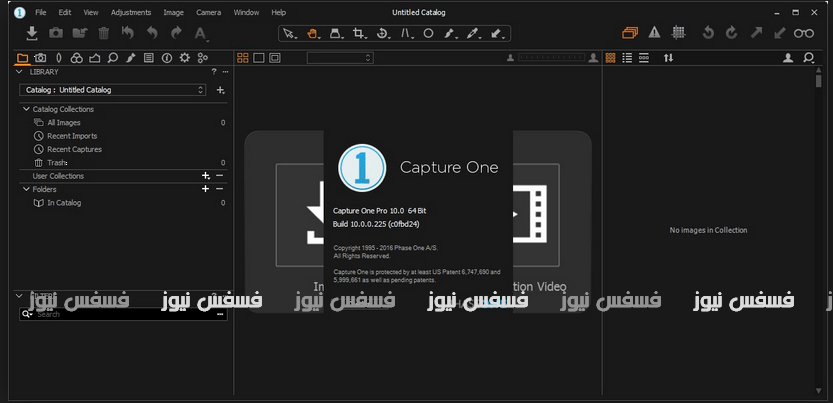This screenshot has width=833, height=403.
Task: Click the Reset adjustments double-arrow icon
Action: point(128,33)
